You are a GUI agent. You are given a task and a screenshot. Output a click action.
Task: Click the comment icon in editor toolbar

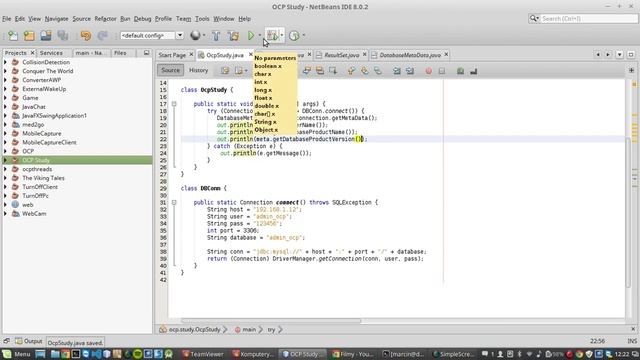[x=460, y=71]
